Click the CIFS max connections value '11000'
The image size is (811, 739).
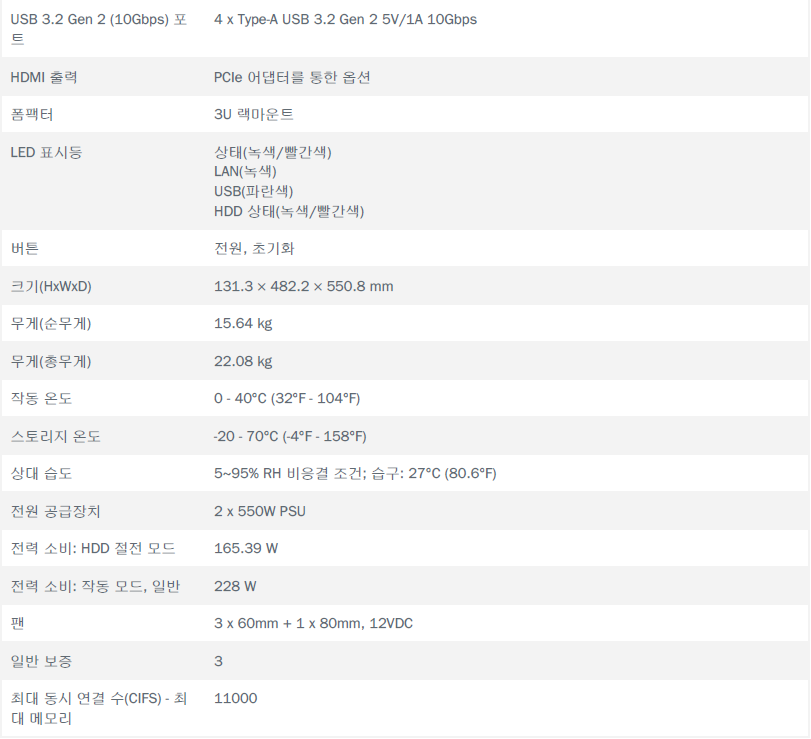[235, 698]
